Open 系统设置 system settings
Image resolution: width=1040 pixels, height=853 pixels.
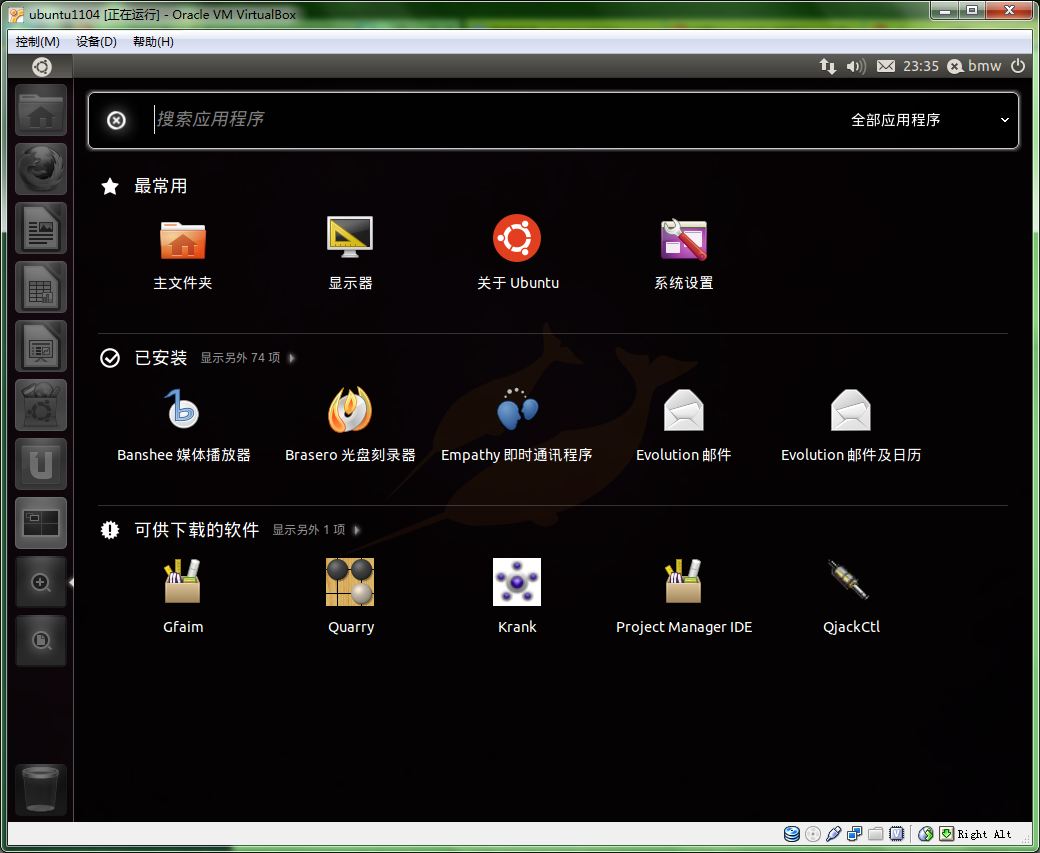click(684, 240)
